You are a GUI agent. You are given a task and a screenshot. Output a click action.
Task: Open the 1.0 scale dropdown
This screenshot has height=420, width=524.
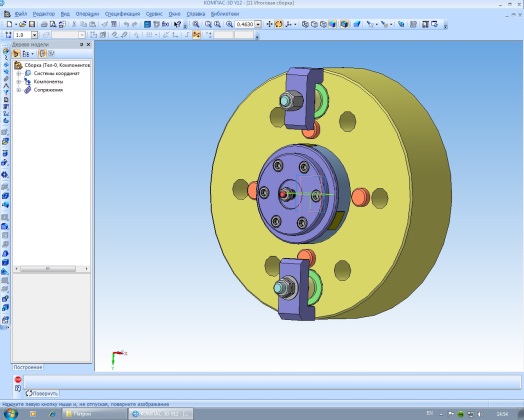coord(34,35)
